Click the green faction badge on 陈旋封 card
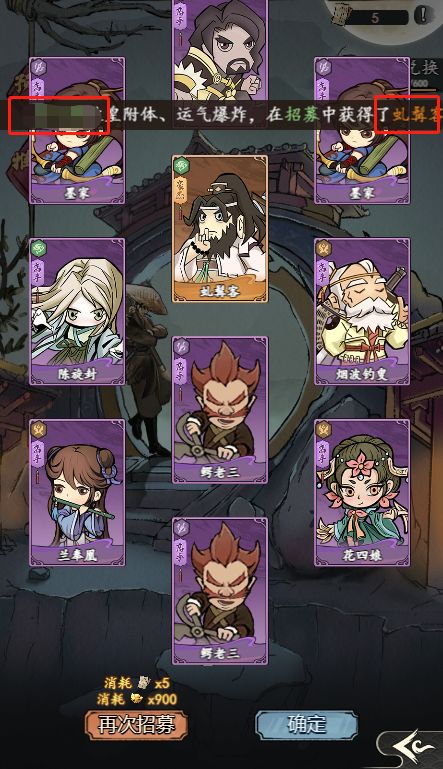443x769 pixels. coord(39,248)
